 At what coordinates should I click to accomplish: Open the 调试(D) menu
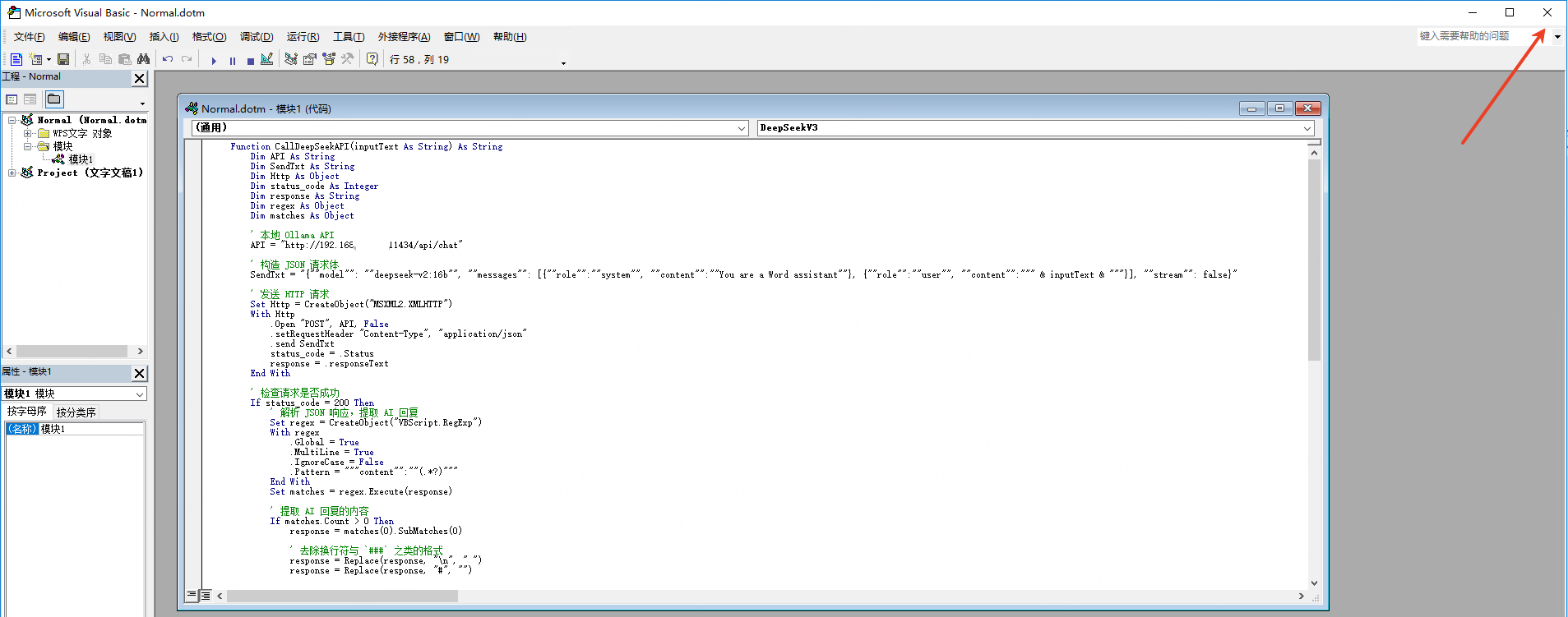pos(257,37)
